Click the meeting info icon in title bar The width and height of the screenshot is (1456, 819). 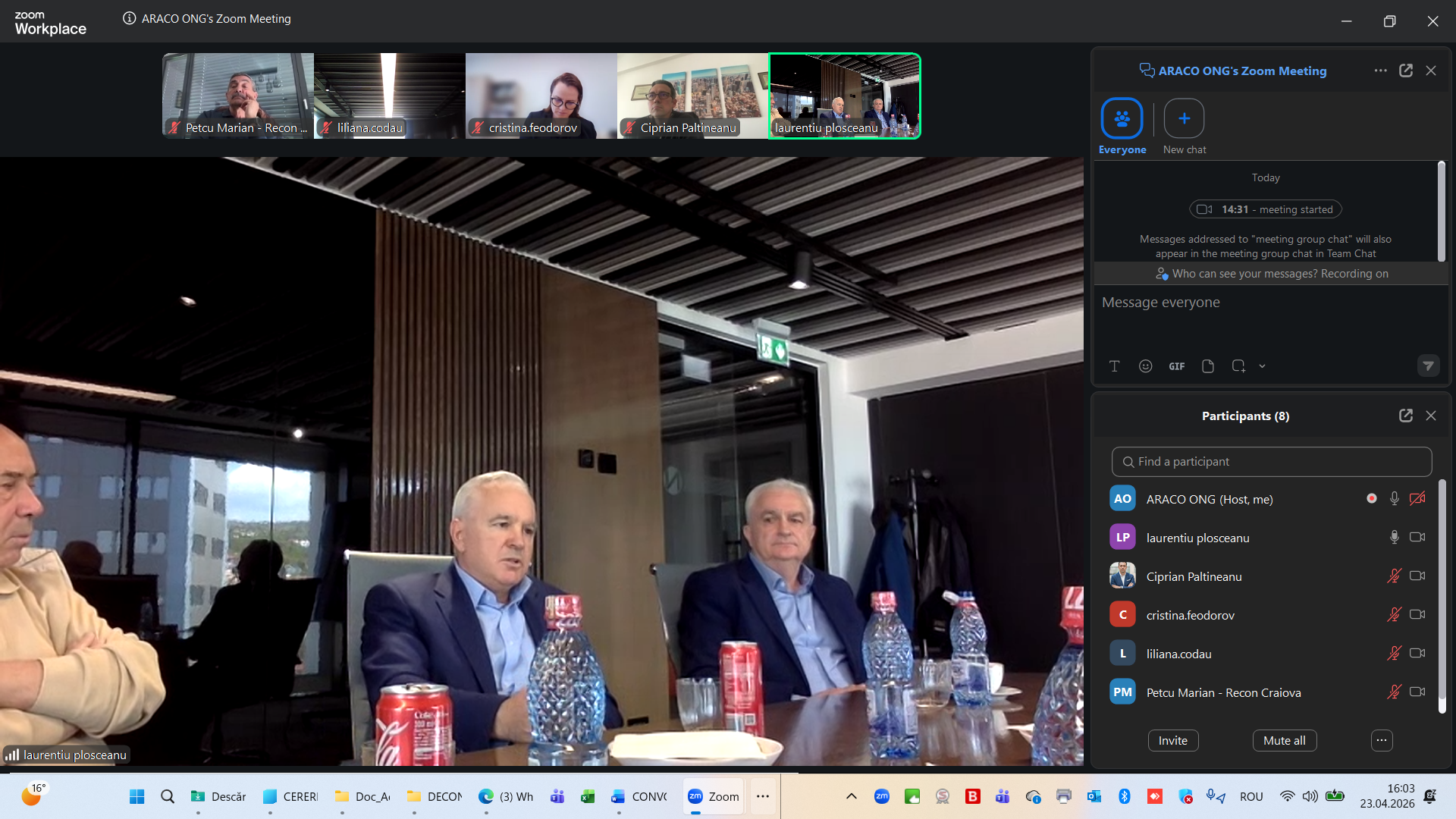[x=130, y=18]
